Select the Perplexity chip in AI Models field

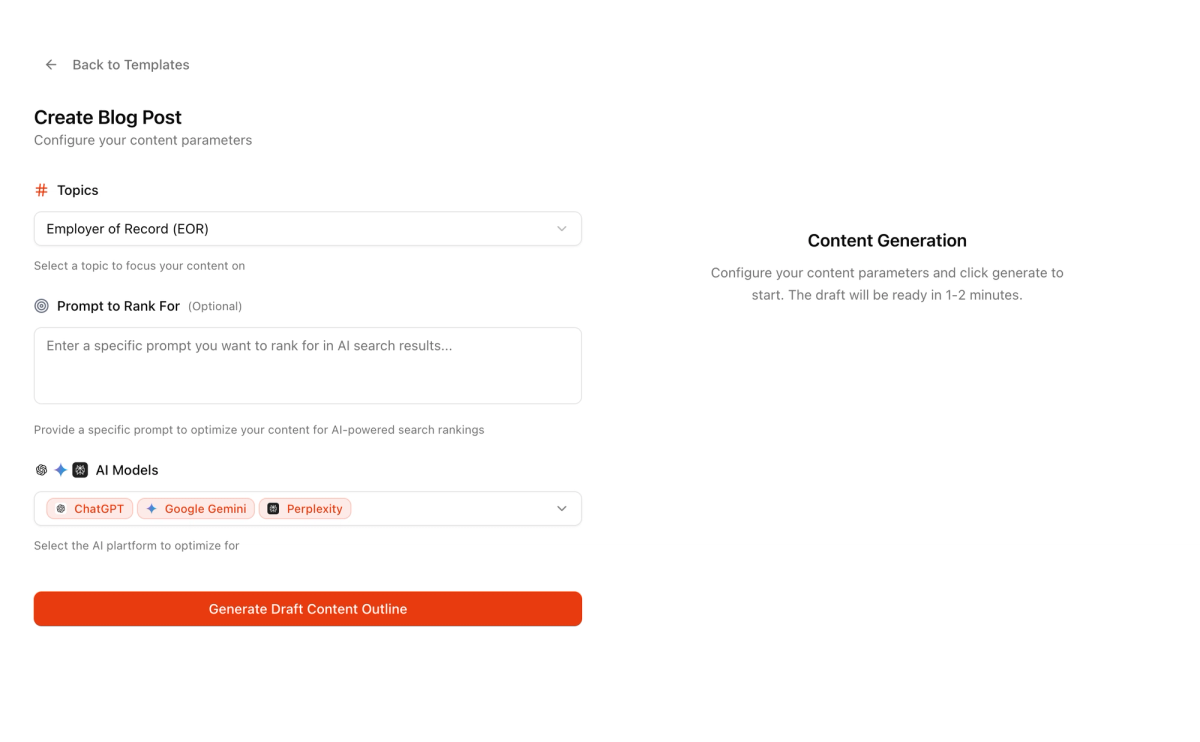pos(305,509)
